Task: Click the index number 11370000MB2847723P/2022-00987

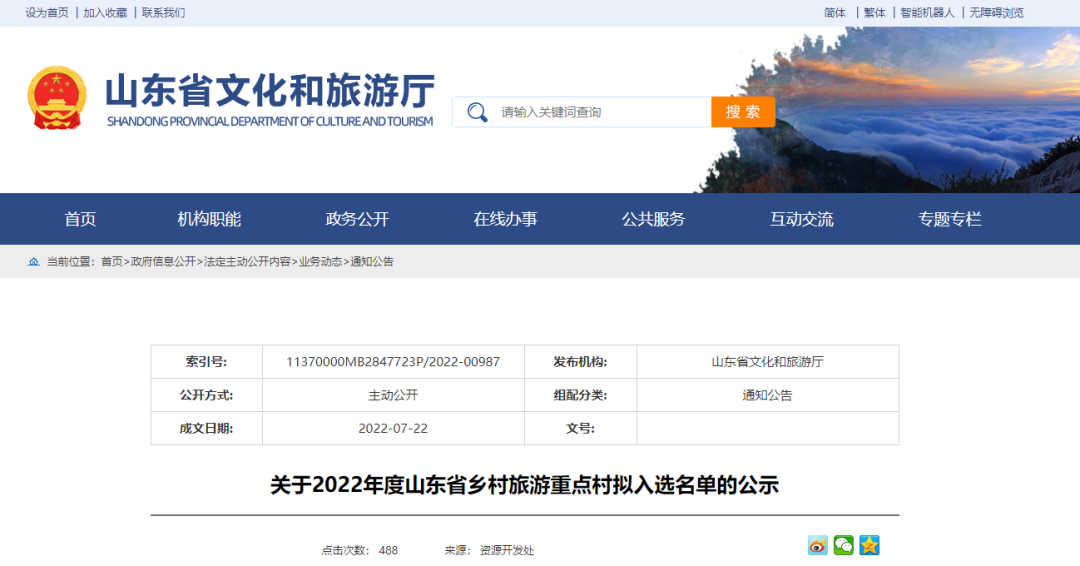Action: pos(393,361)
